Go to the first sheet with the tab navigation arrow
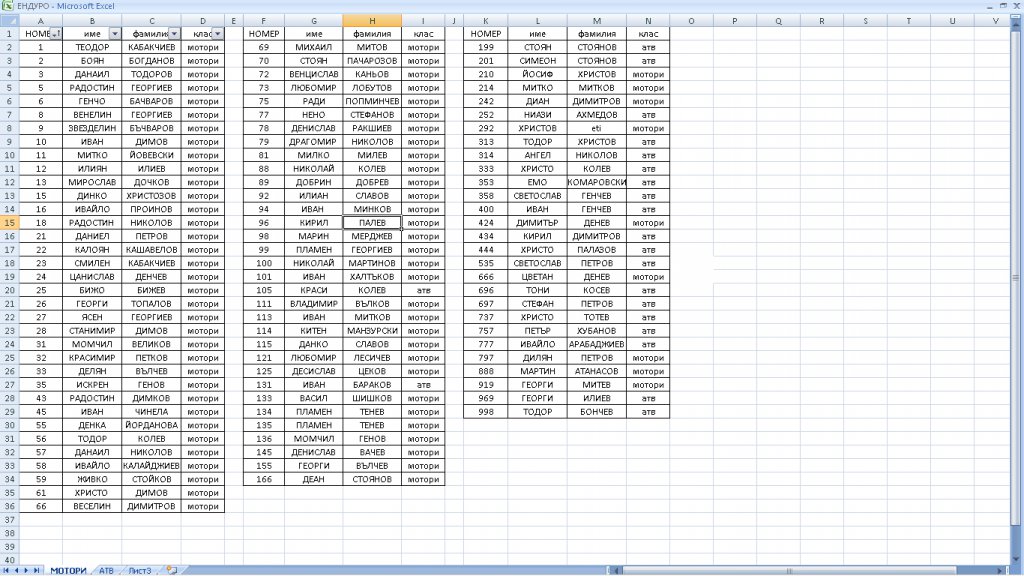Image resolution: width=1024 pixels, height=576 pixels. [x=7, y=570]
